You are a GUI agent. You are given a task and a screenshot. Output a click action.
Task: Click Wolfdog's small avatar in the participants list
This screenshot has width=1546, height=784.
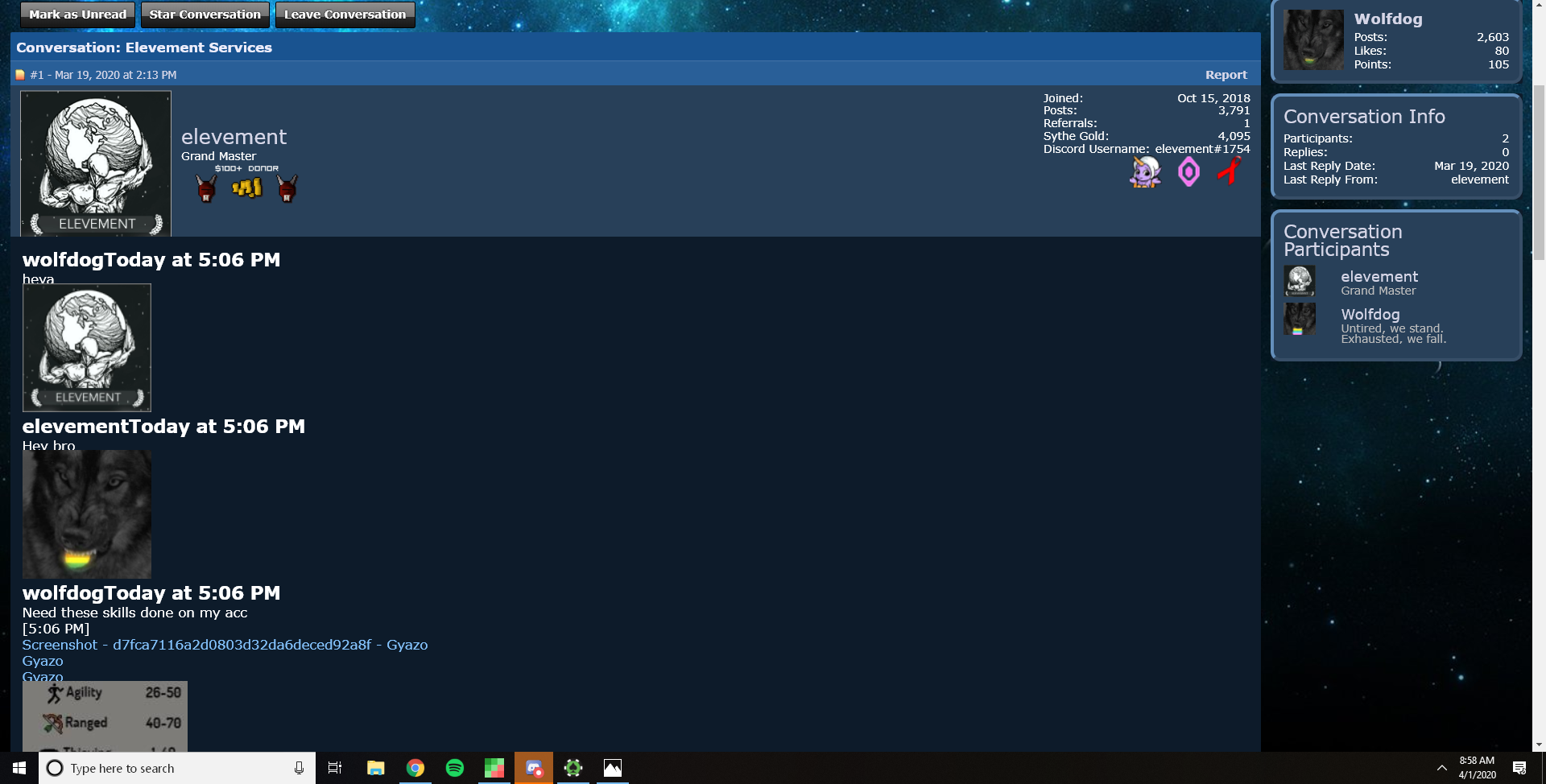coord(1300,319)
